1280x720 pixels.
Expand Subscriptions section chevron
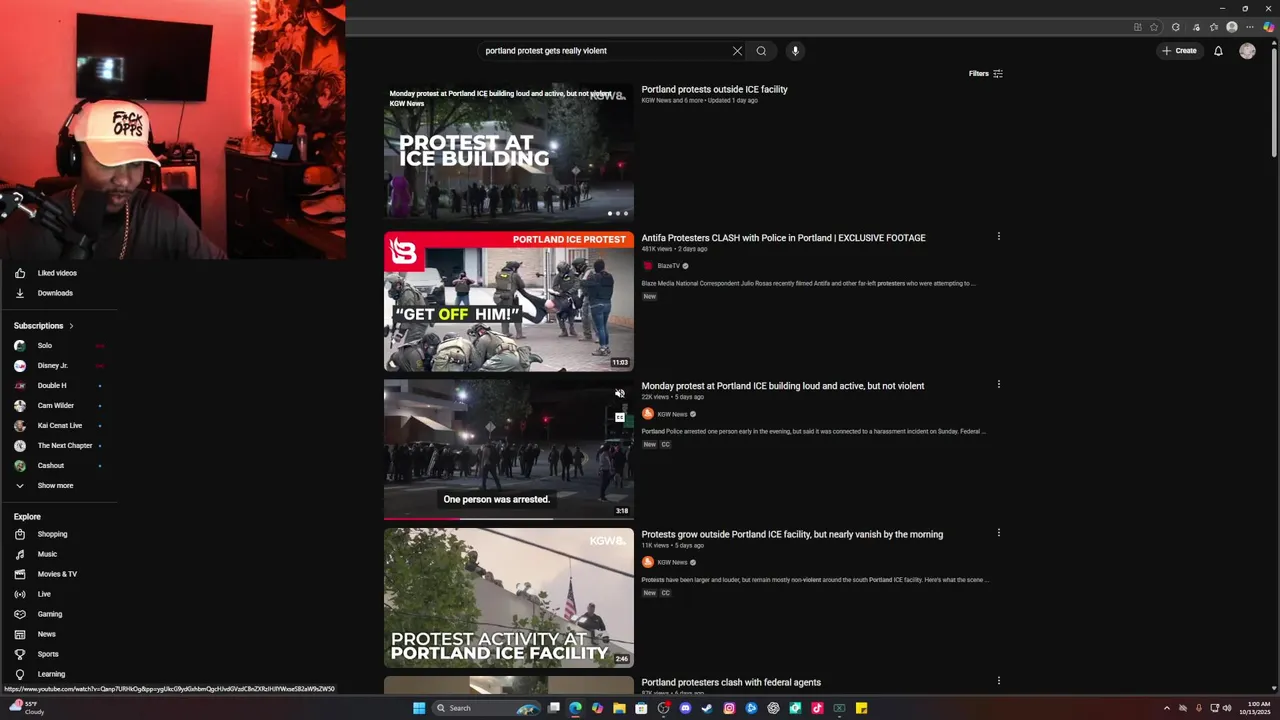(71, 326)
